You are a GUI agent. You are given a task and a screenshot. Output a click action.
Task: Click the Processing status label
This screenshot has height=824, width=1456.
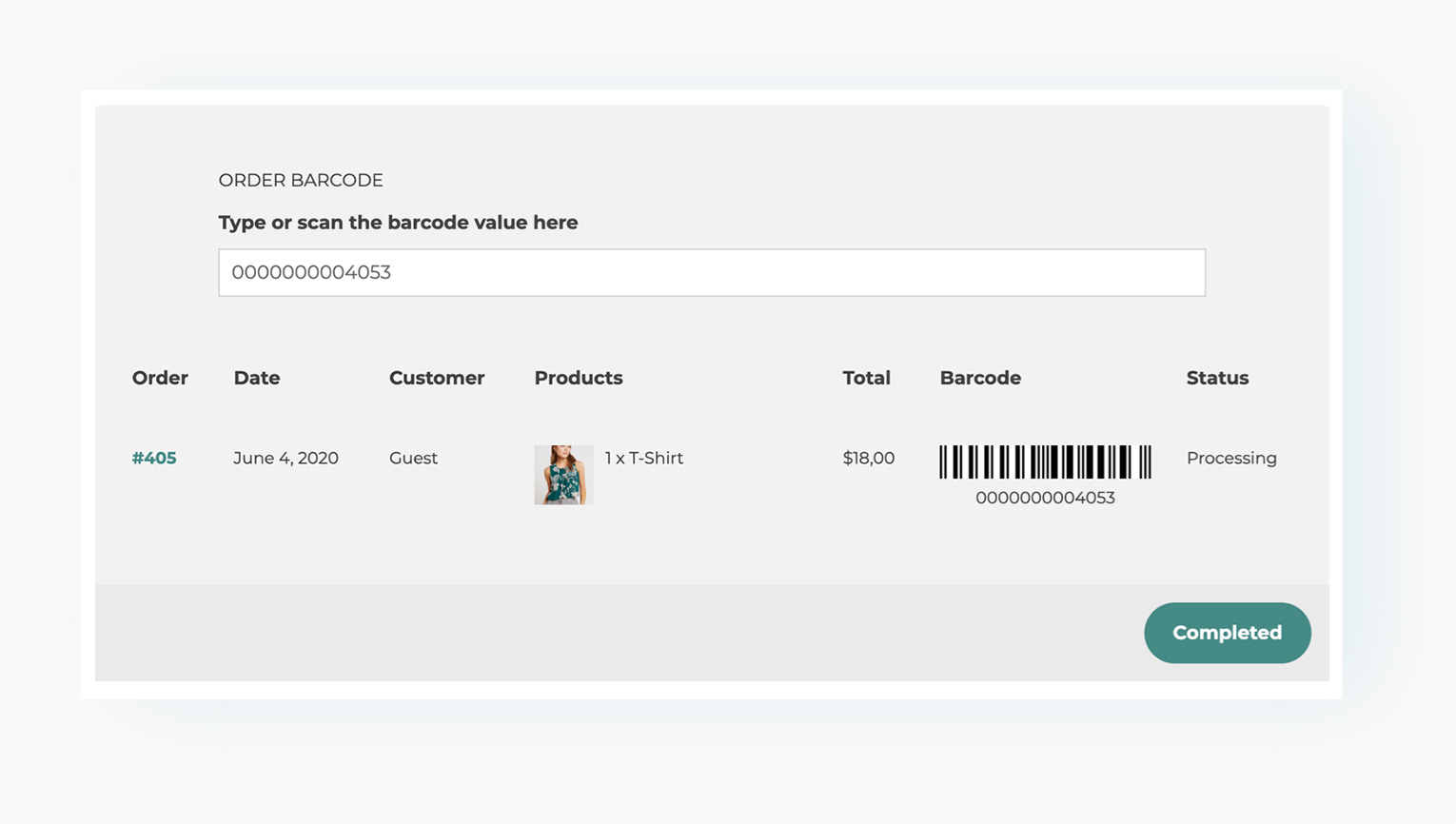tap(1231, 458)
